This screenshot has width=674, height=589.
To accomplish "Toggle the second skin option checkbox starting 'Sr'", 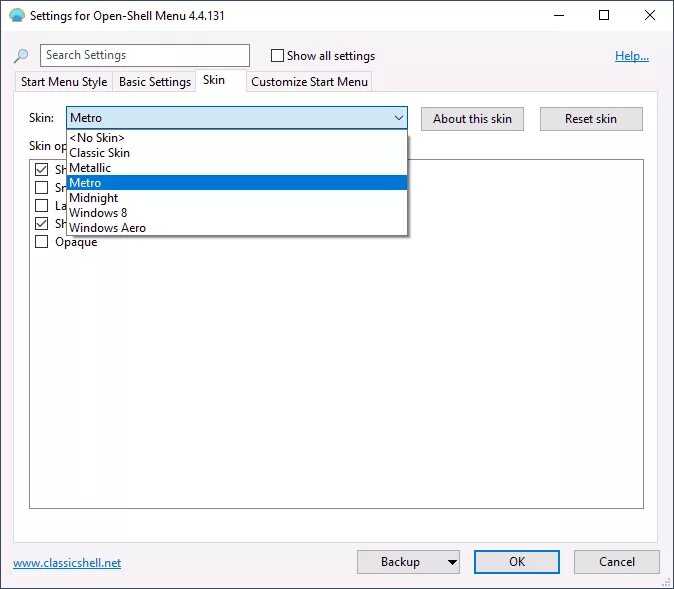I will 41,187.
